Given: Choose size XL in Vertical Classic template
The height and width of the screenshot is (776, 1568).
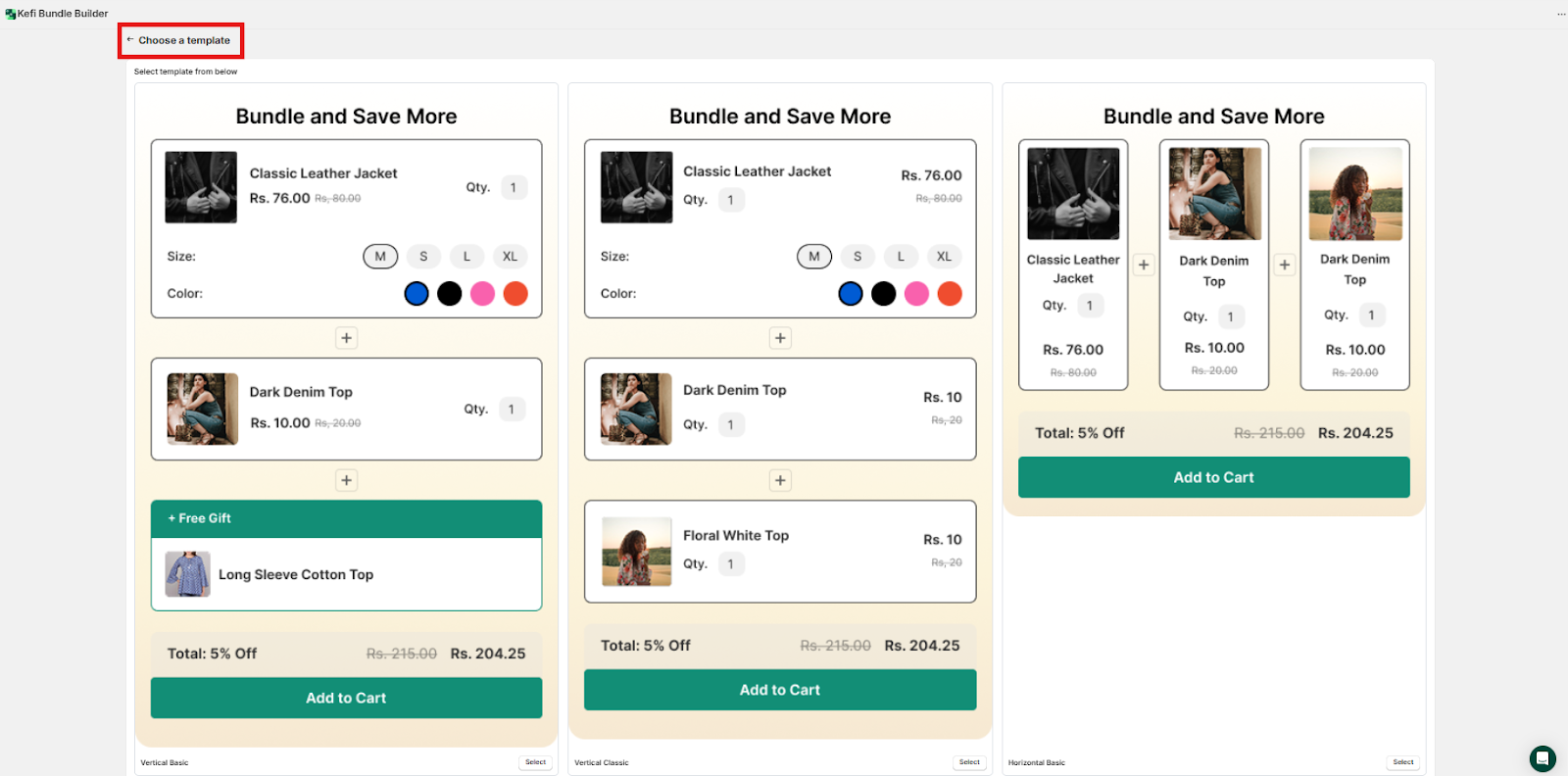Looking at the screenshot, I should coord(944,257).
